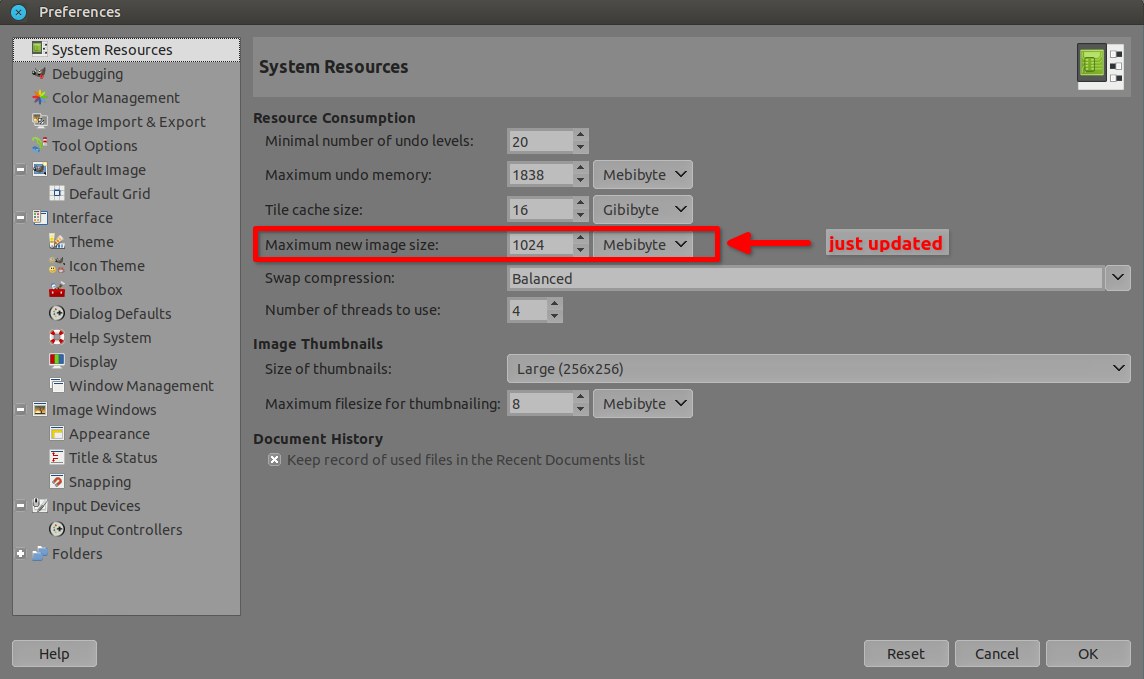Increase minimal number of undo levels
The height and width of the screenshot is (679, 1144).
coord(581,135)
